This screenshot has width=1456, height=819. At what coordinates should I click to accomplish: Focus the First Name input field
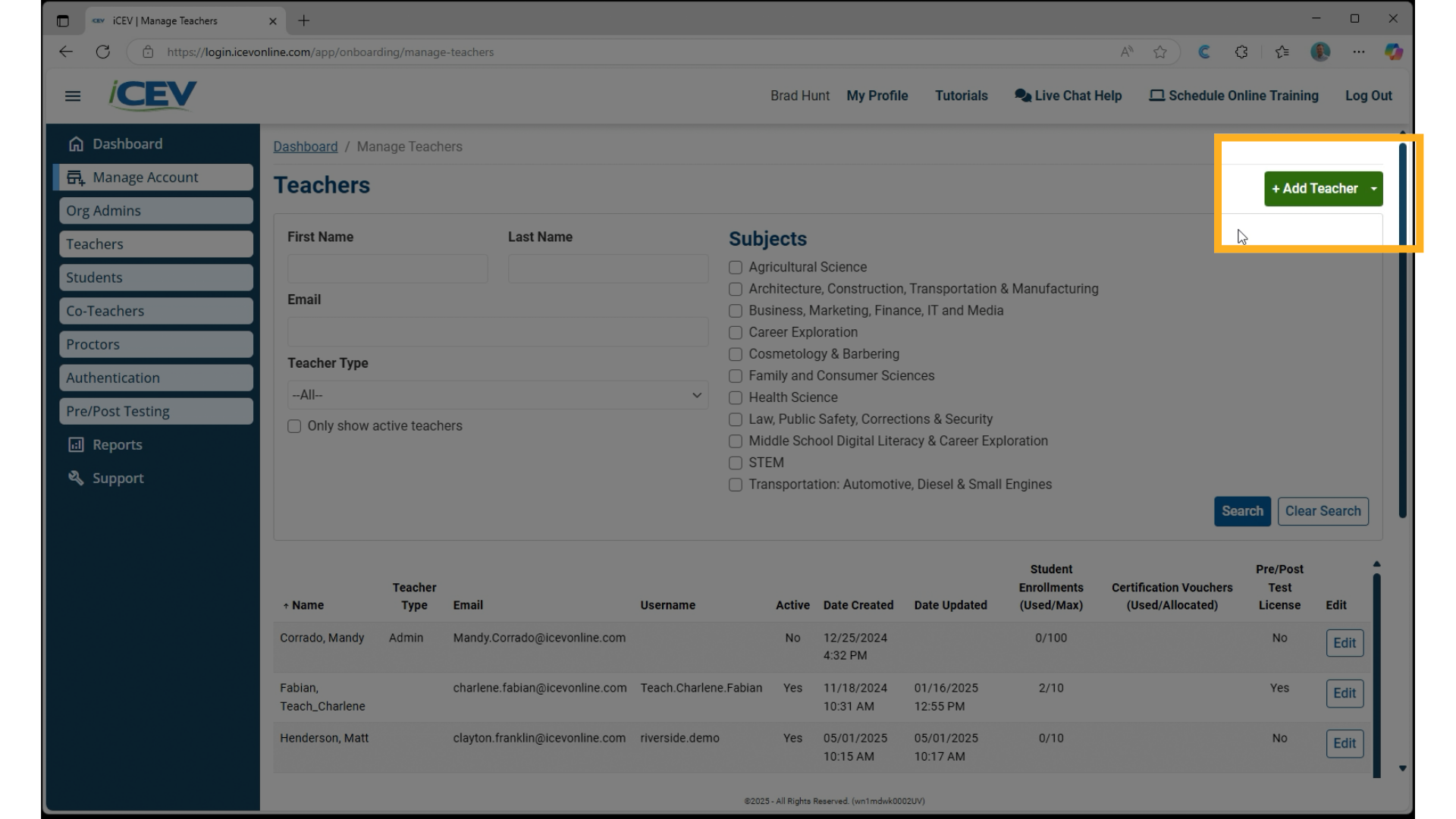click(x=388, y=268)
